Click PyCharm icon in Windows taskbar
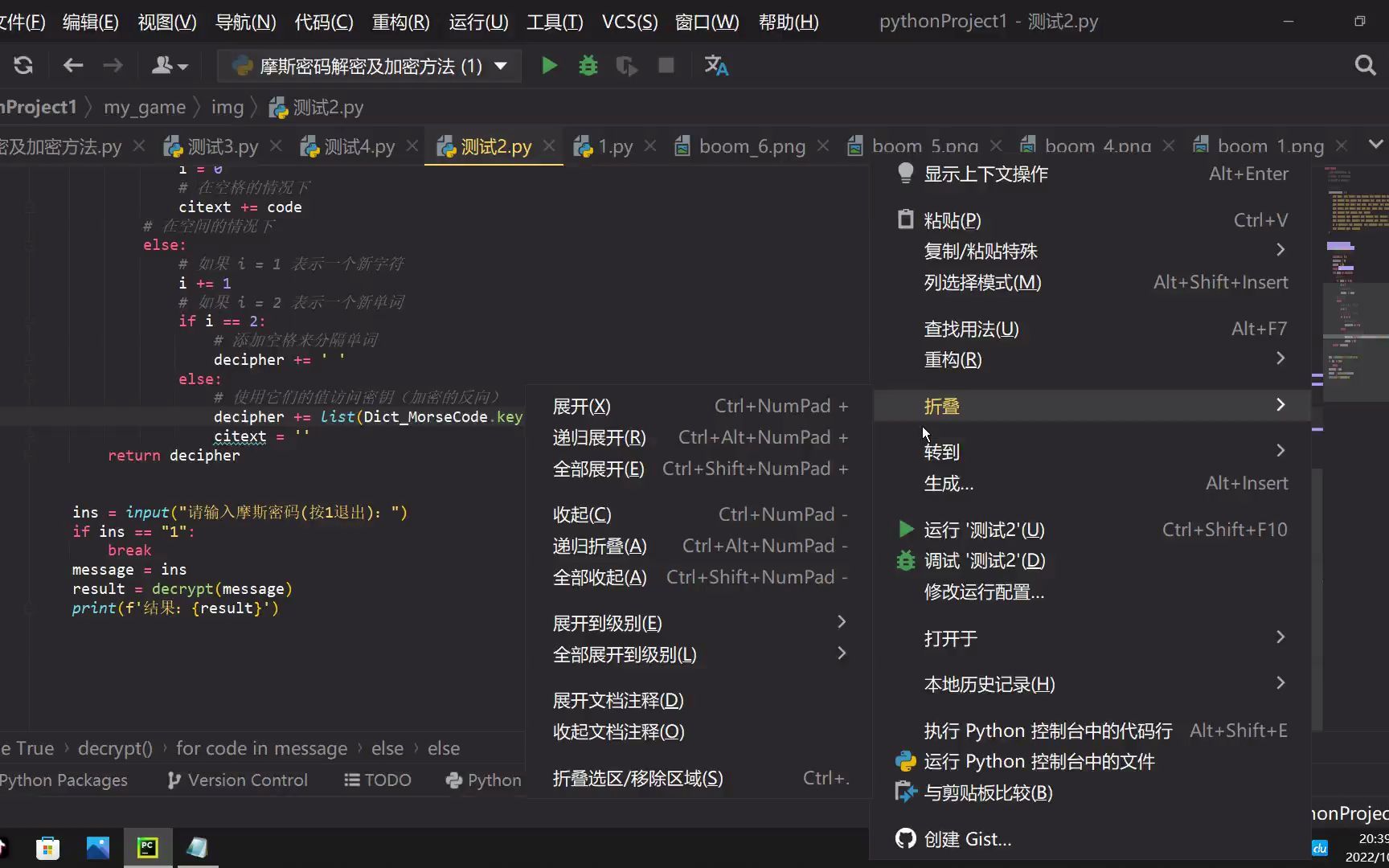1389x868 pixels. (x=148, y=847)
